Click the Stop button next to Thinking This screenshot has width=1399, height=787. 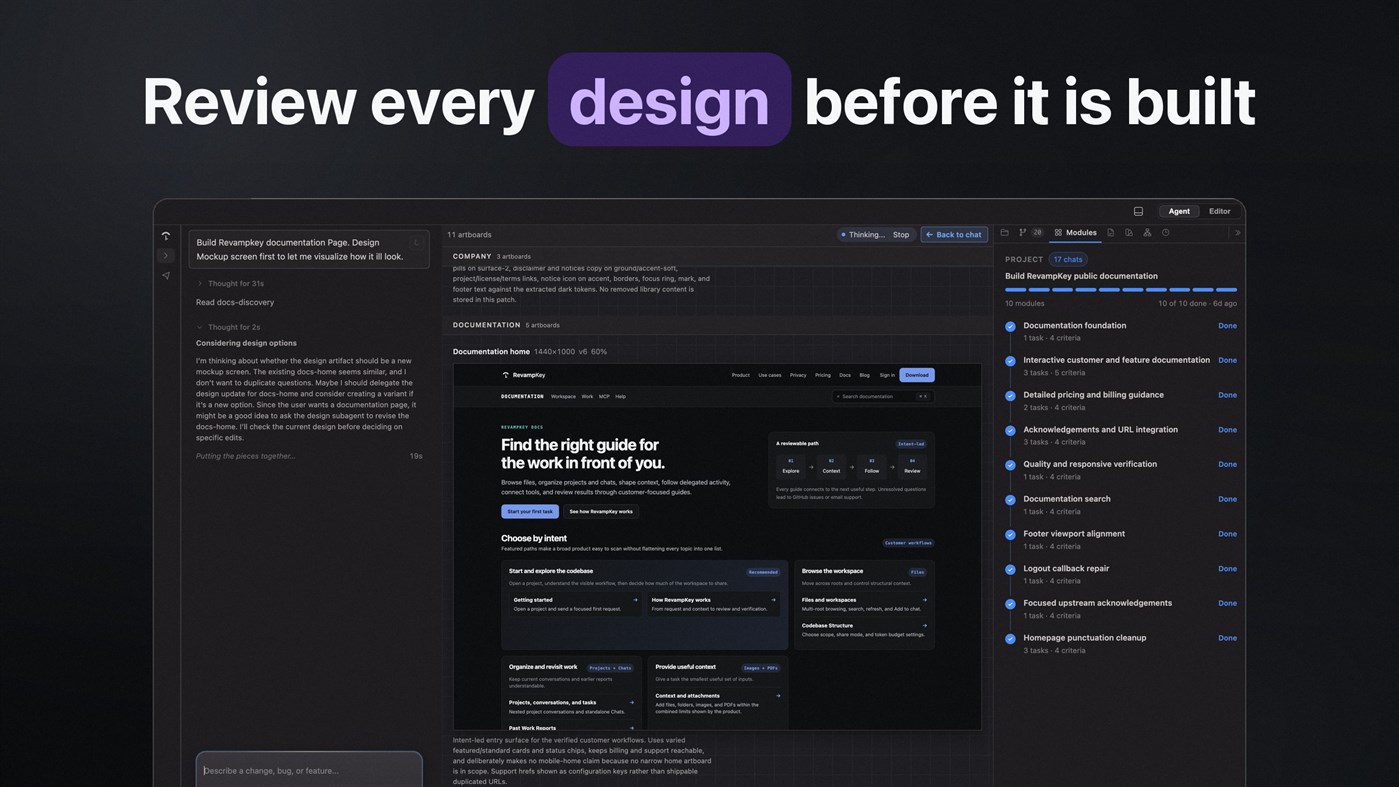[x=901, y=235]
